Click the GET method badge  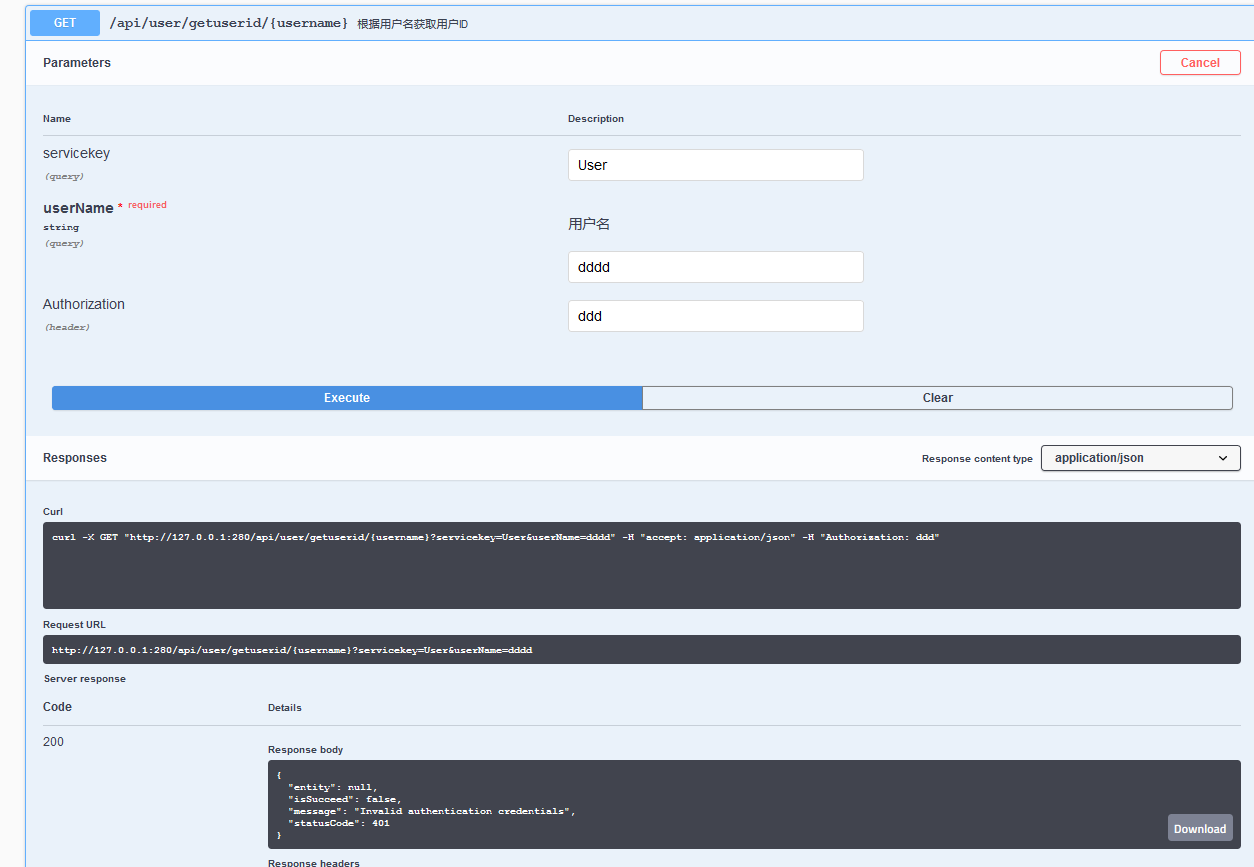tap(65, 23)
